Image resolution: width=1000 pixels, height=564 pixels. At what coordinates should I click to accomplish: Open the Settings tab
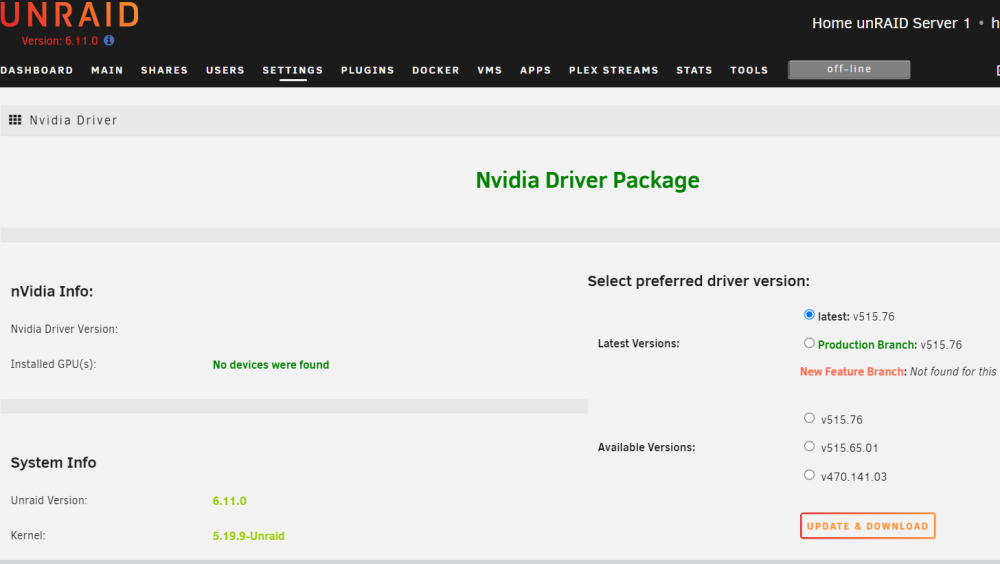pyautogui.click(x=293, y=70)
